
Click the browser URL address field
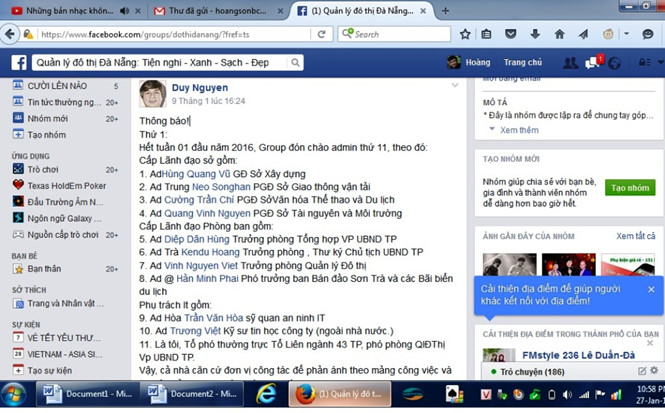(x=174, y=34)
